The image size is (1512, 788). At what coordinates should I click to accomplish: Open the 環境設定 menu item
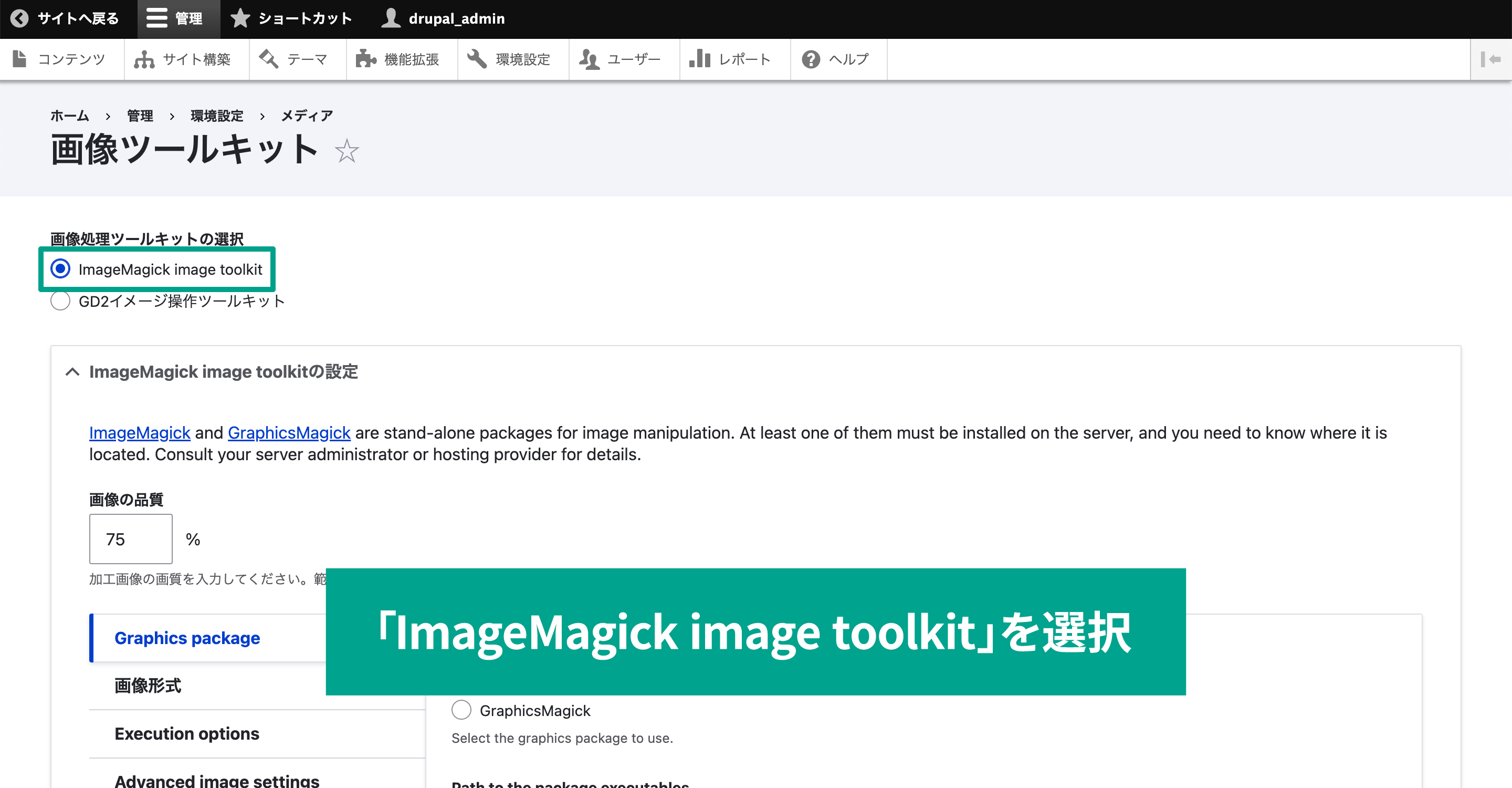coord(513,59)
